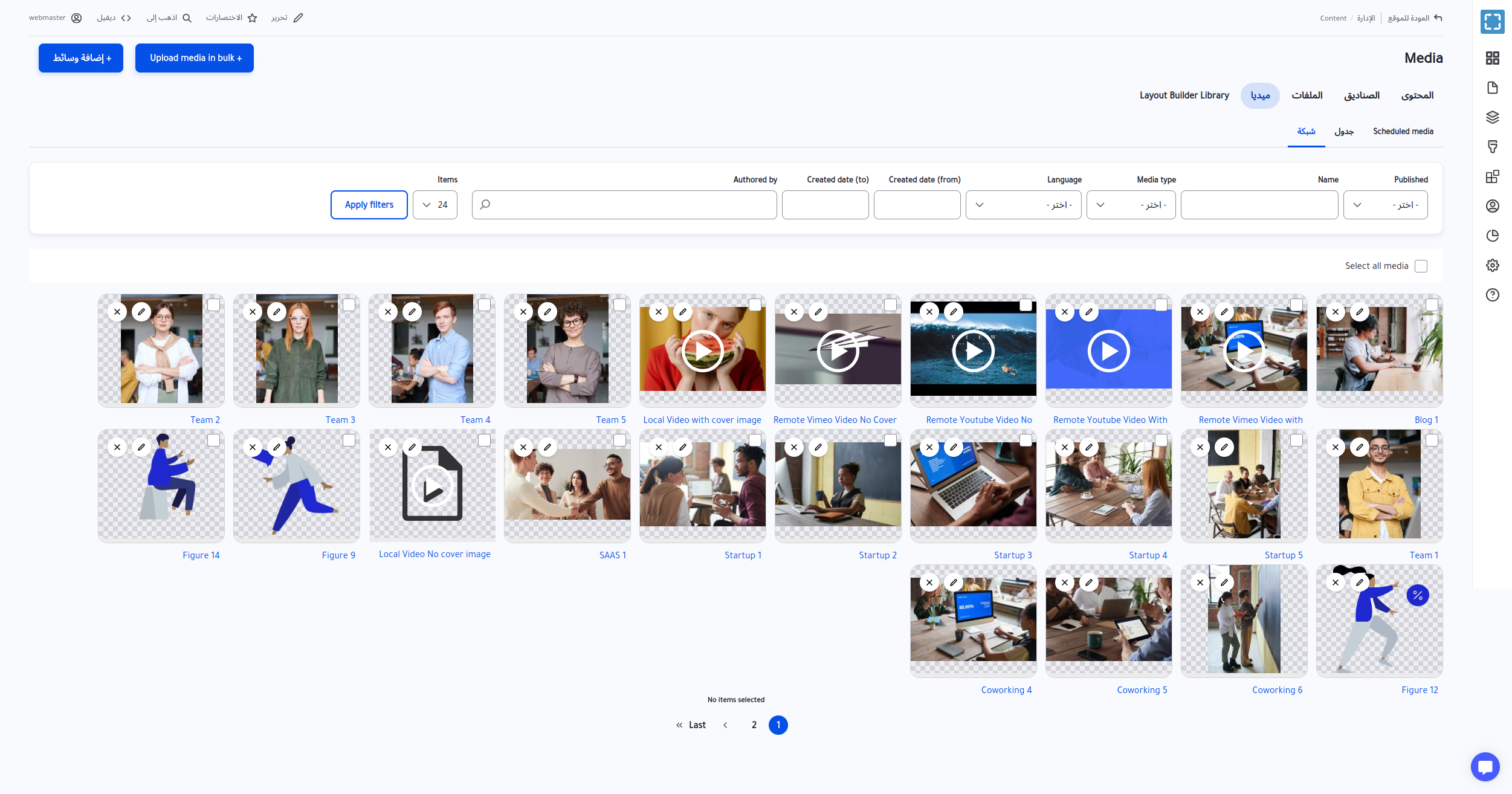Click the shortcuts star icon
The image size is (1512, 794).
253,18
